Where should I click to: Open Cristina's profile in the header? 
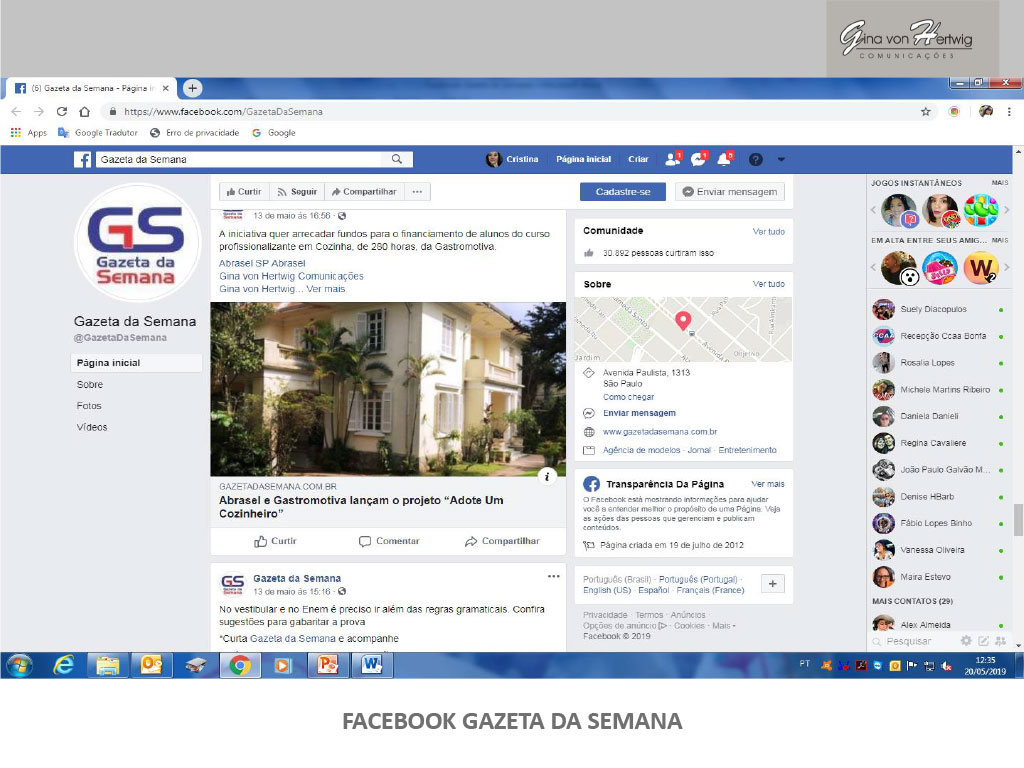513,159
